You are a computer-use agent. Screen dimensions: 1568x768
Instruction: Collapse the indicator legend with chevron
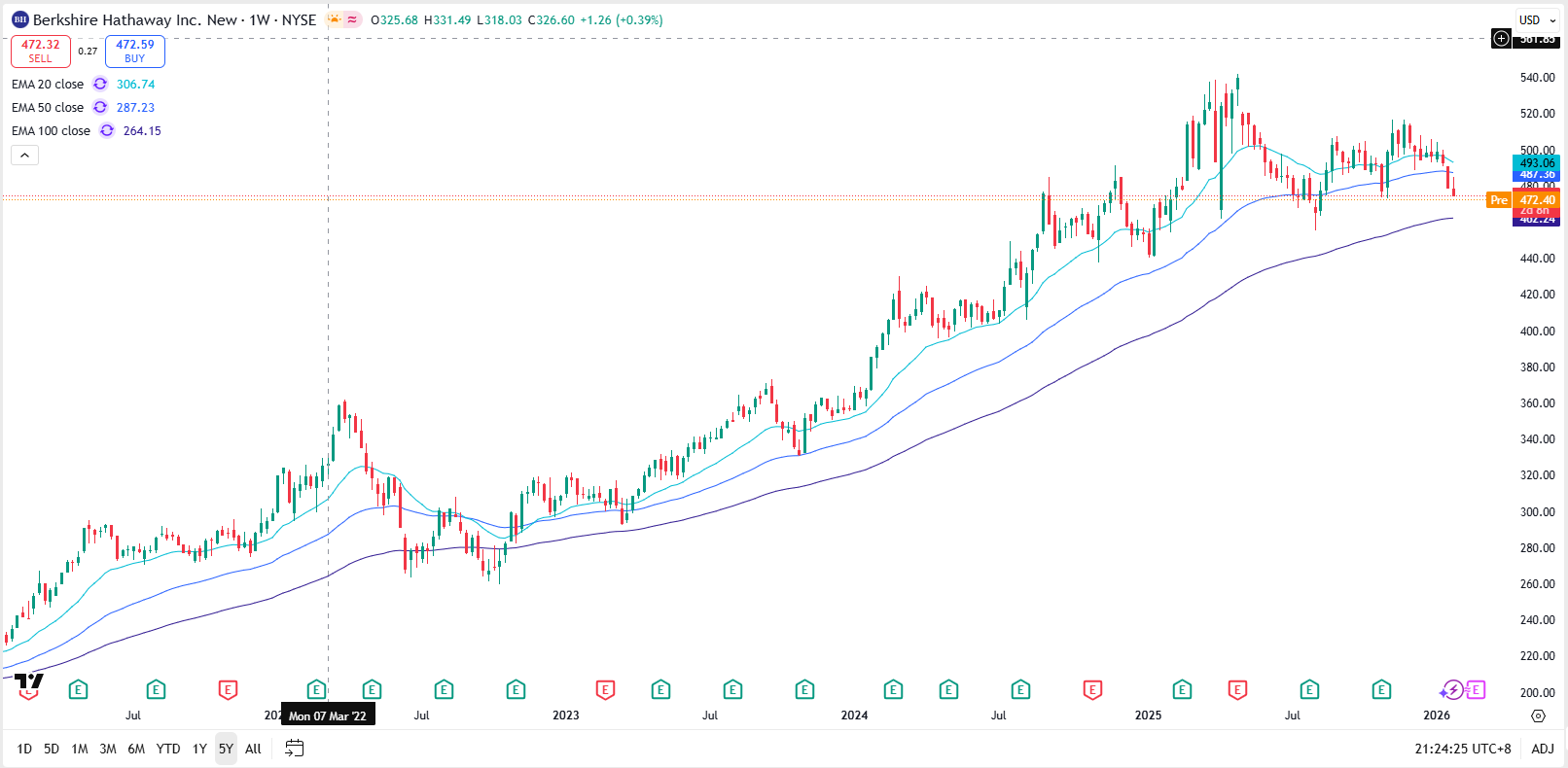(25, 155)
